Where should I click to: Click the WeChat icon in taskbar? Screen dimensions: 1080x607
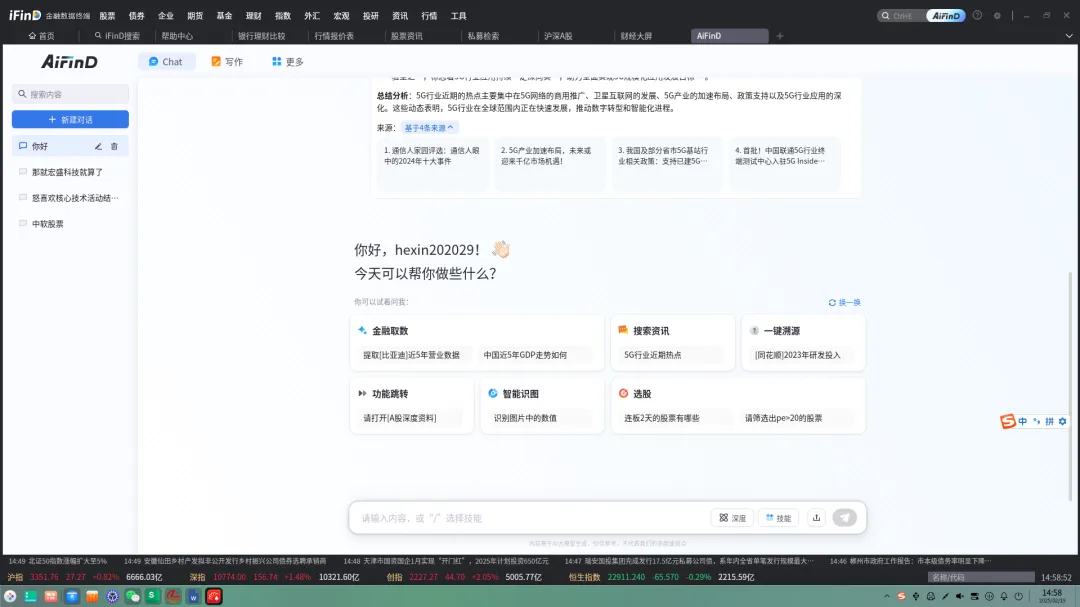point(132,596)
